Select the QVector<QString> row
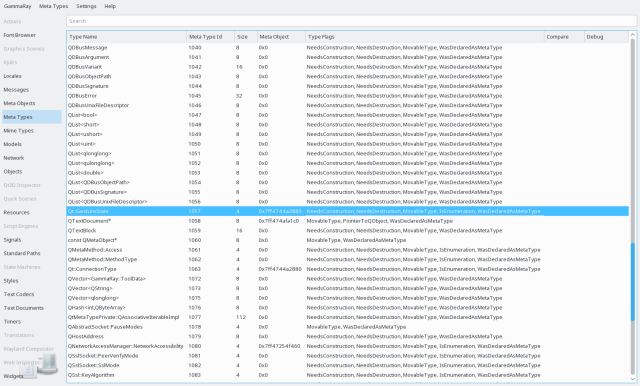The height and width of the screenshot is (386, 640). (347, 288)
